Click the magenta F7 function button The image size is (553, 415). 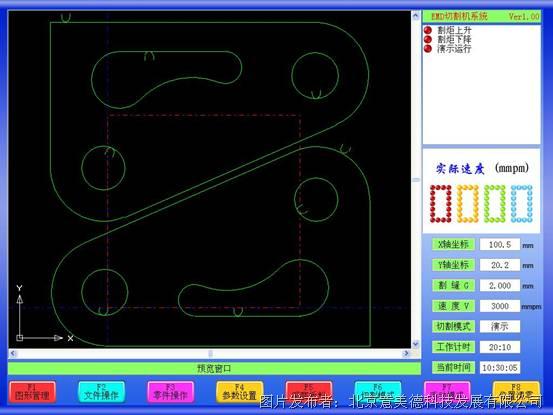[x=447, y=392]
